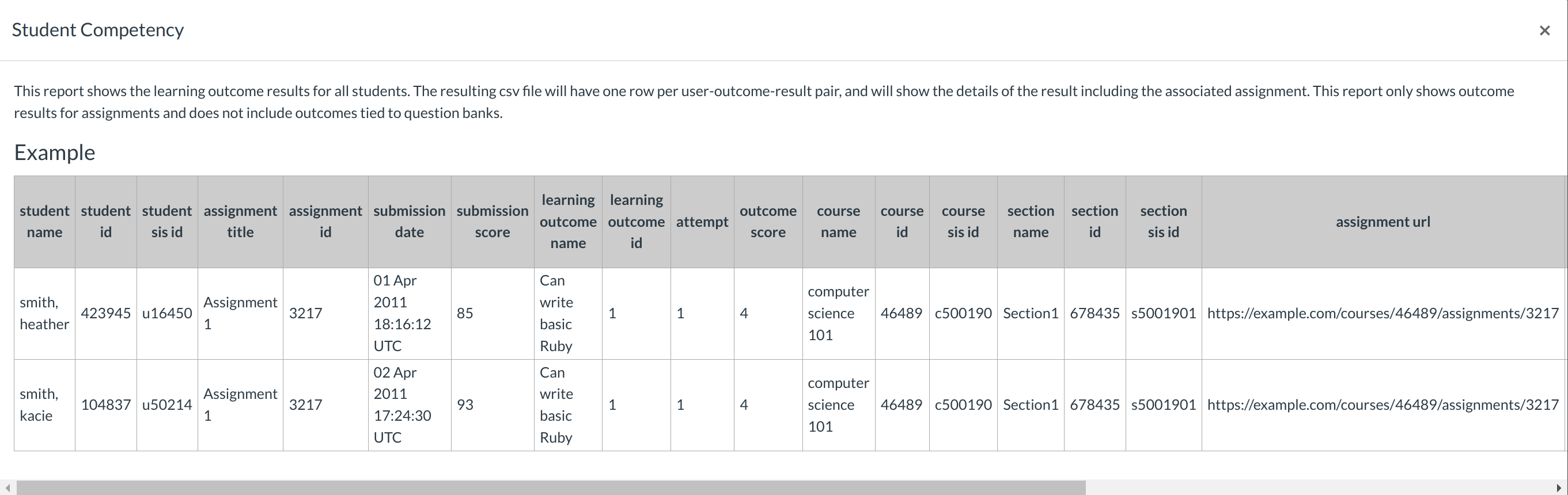Click the assignment URL in smith, kacie's row
Viewport: 1568px width, 495px height.
pyautogui.click(x=1383, y=405)
